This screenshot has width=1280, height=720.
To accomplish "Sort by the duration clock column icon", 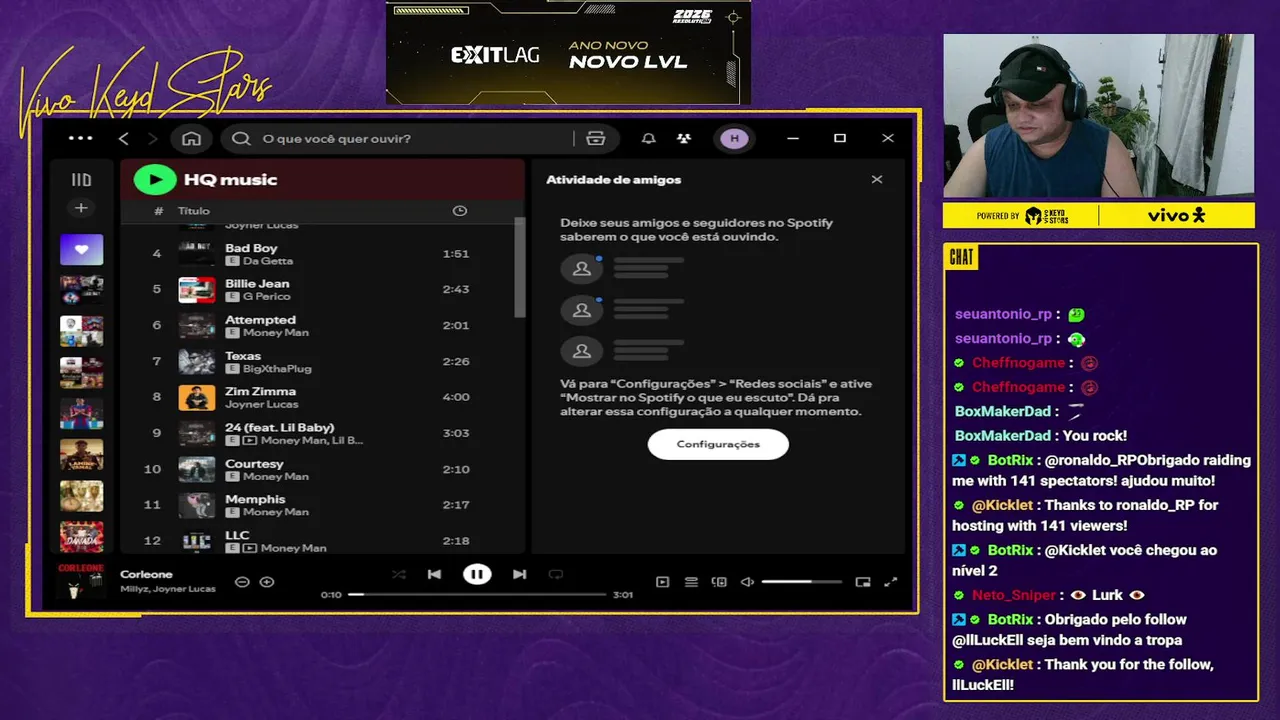I will 459,211.
